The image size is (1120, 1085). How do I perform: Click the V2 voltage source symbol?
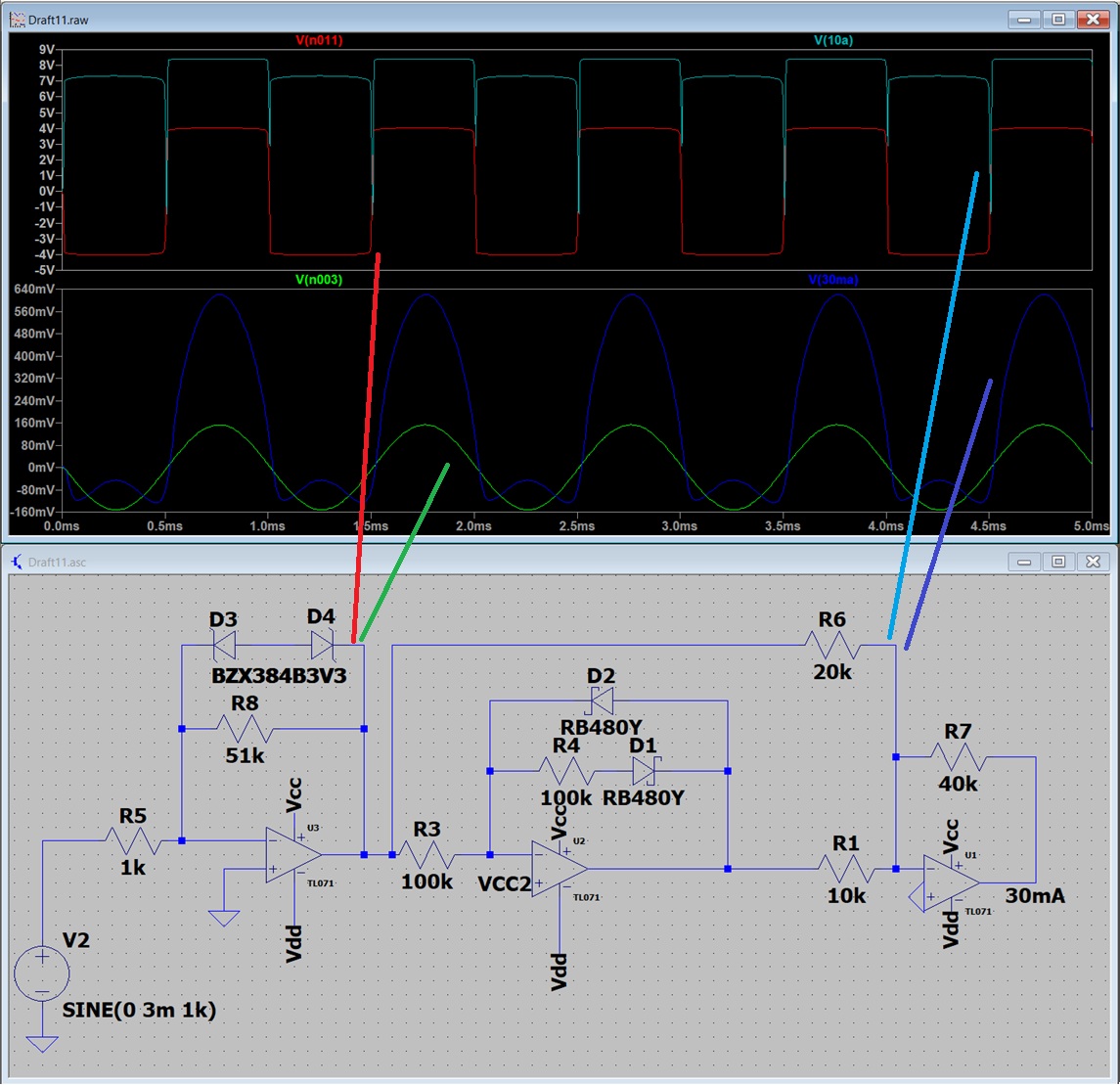pos(42,974)
